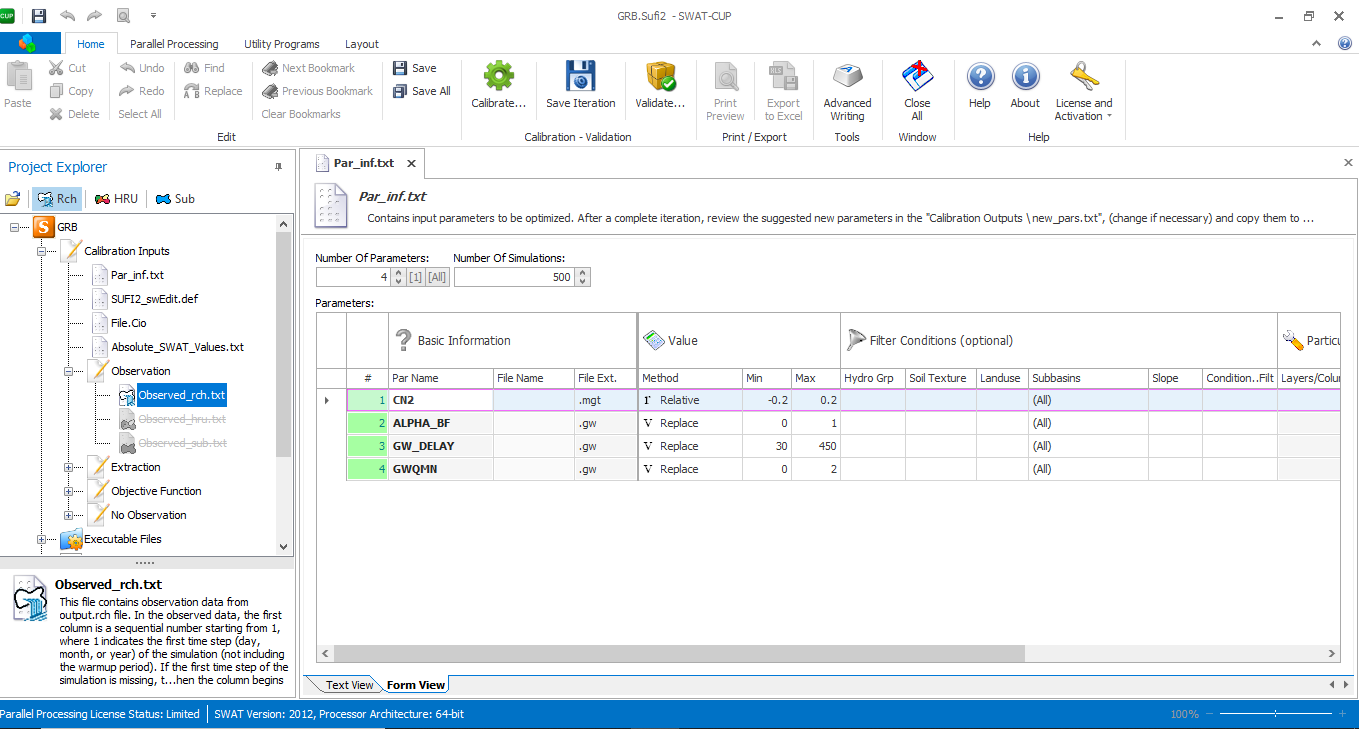1359x729 pixels.
Task: Select the Form View tab
Action: tap(416, 685)
